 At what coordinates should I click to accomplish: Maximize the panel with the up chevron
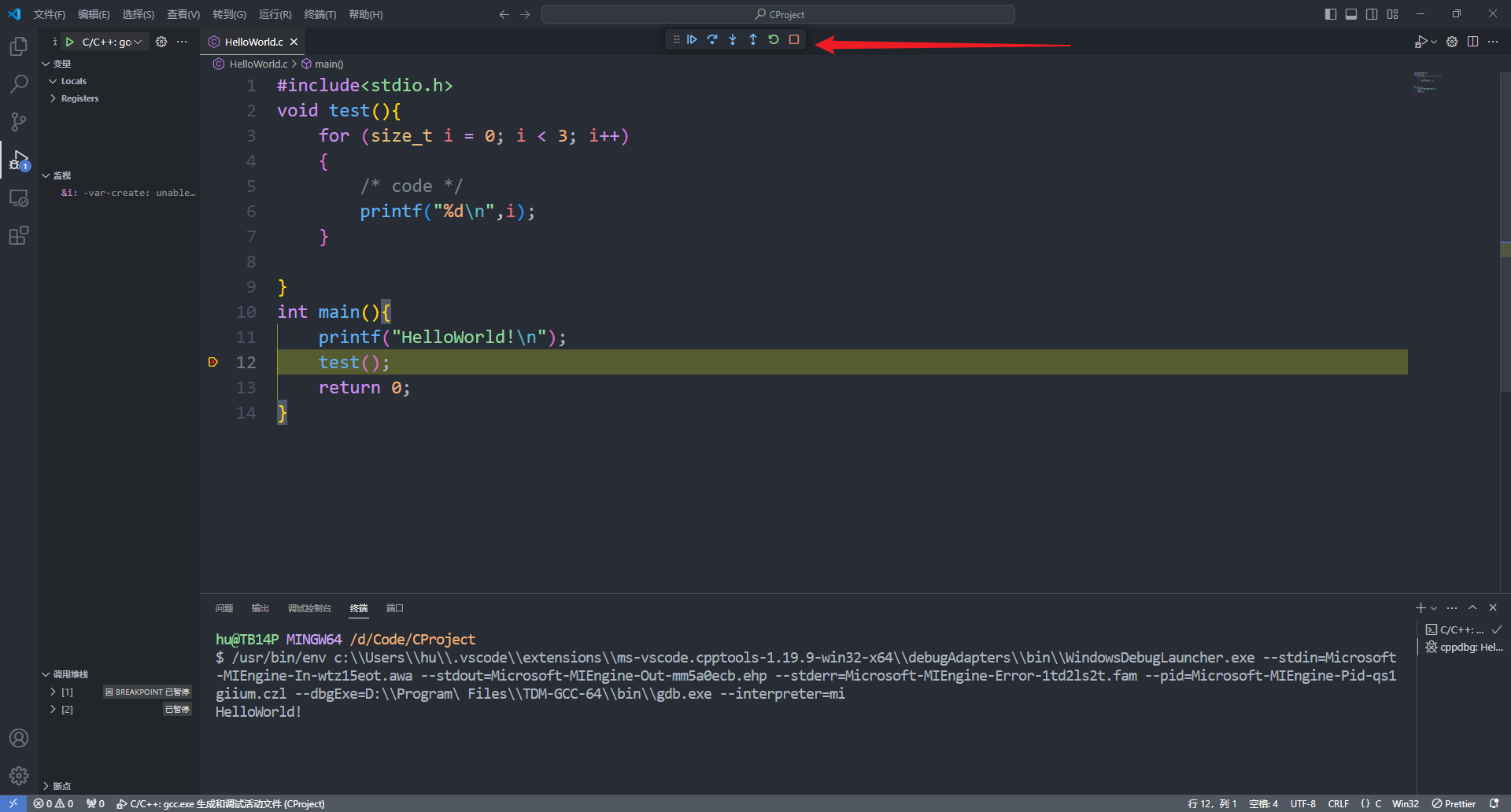click(x=1472, y=607)
